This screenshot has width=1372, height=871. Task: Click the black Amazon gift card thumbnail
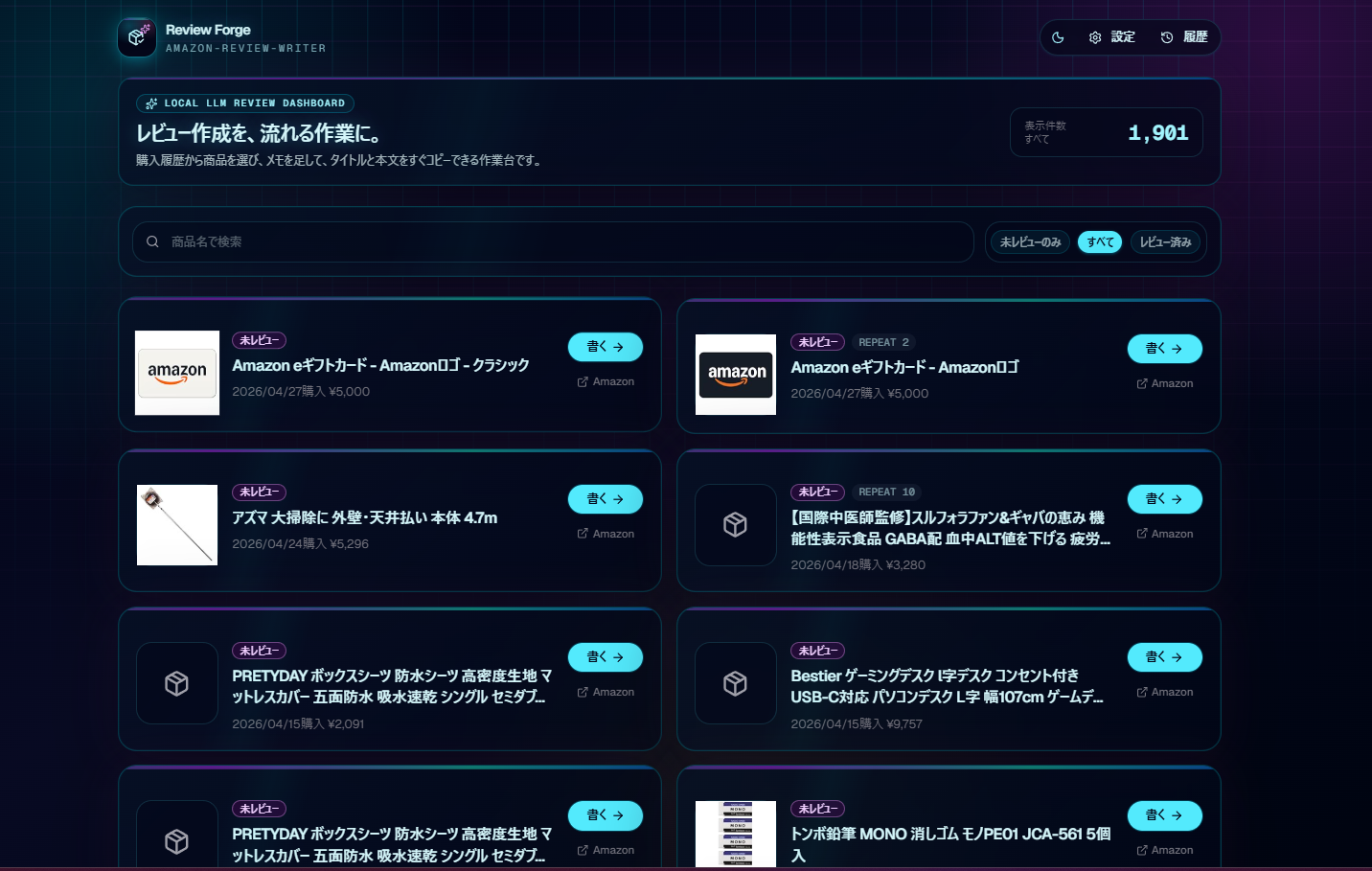click(736, 375)
